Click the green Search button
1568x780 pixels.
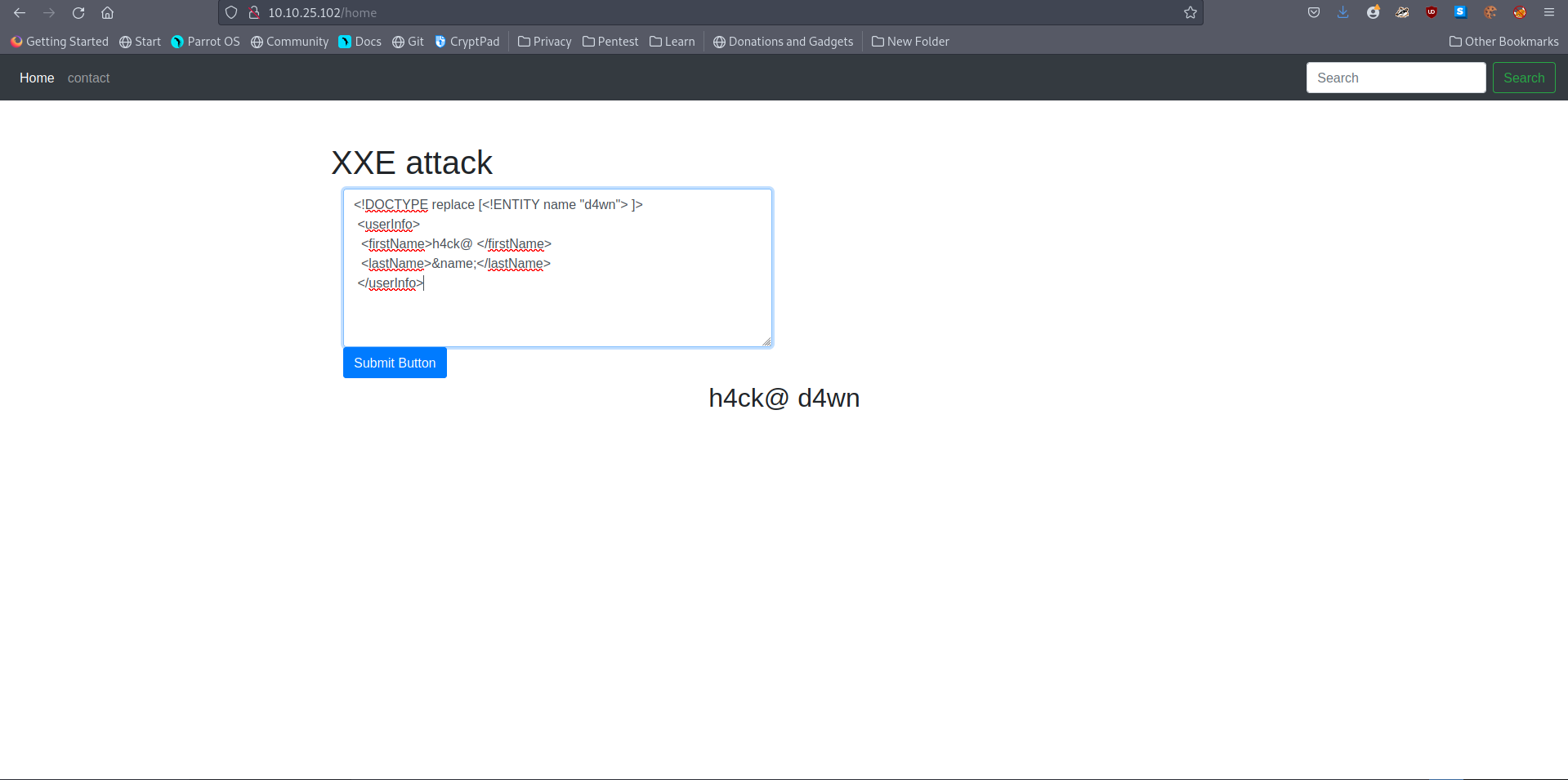pos(1523,78)
